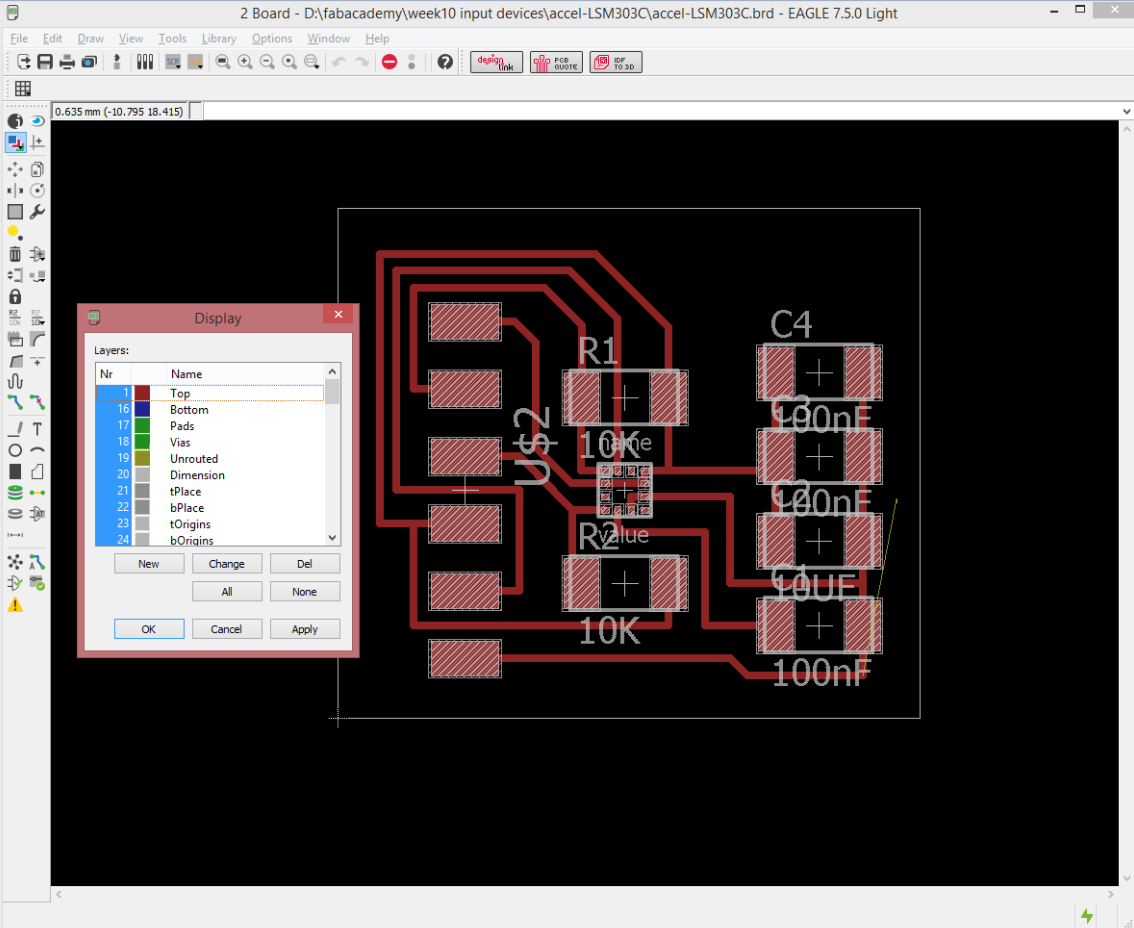Toggle visibility of layer 16 Bottom

(x=123, y=410)
